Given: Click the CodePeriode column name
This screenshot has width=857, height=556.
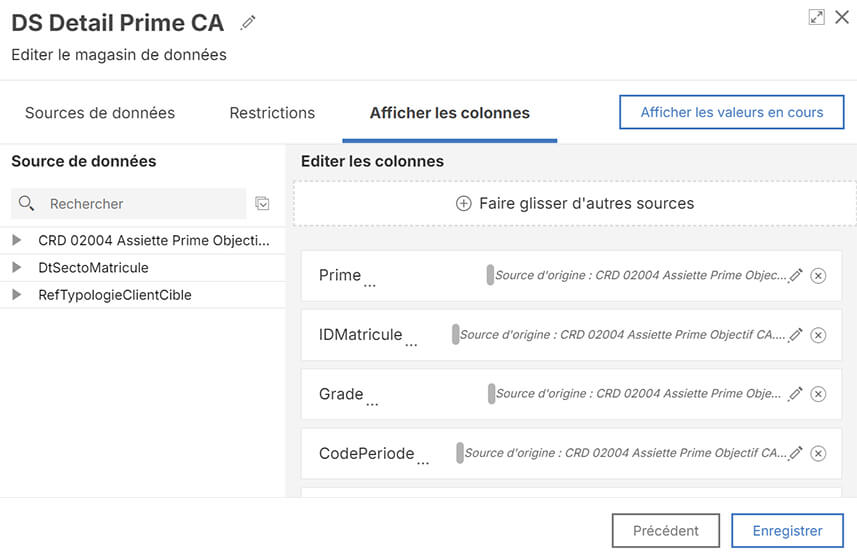Looking at the screenshot, I should pyautogui.click(x=367, y=453).
